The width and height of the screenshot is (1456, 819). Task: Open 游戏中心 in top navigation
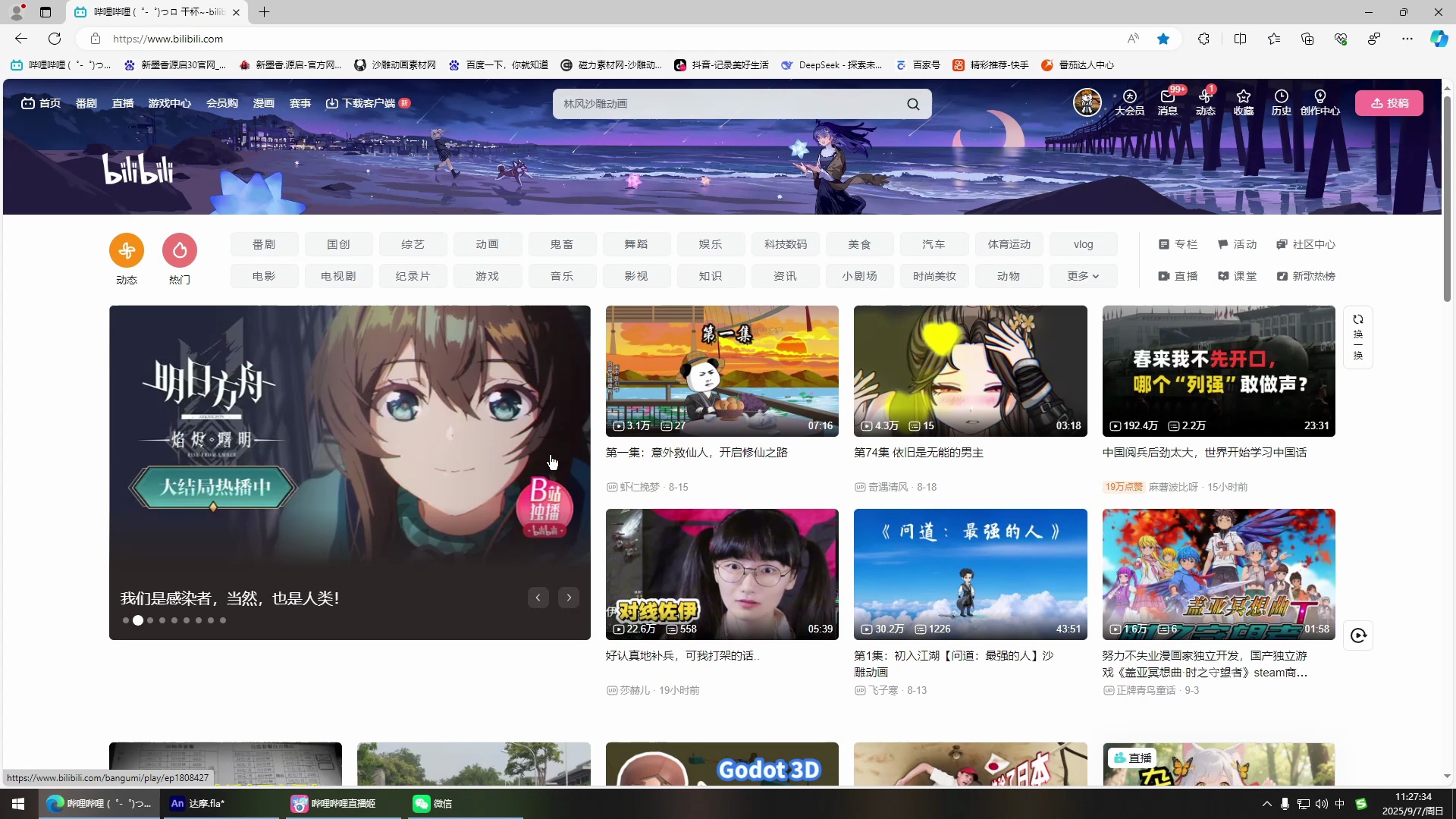tap(170, 103)
